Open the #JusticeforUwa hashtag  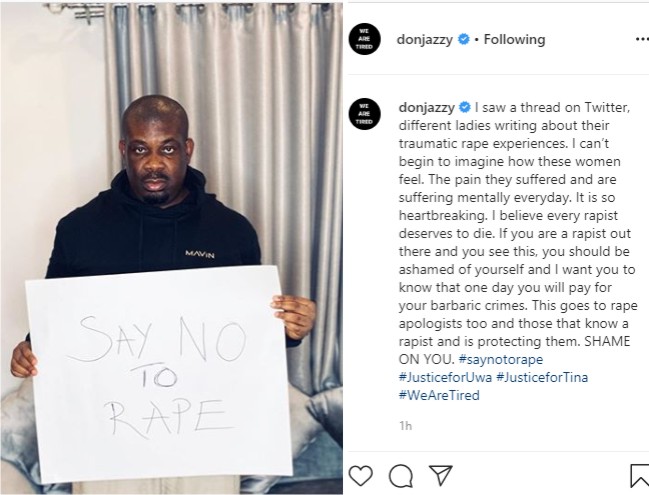[445, 377]
